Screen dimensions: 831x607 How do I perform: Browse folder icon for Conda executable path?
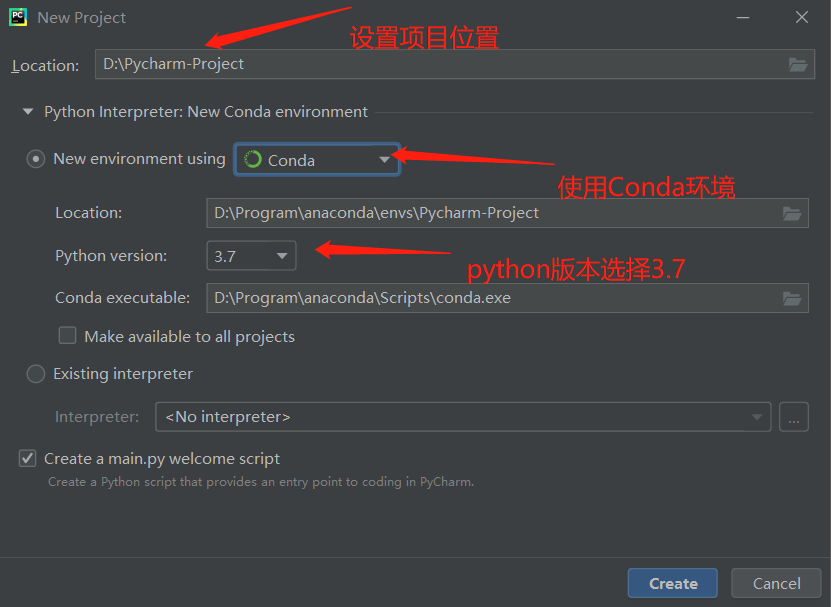(x=792, y=298)
